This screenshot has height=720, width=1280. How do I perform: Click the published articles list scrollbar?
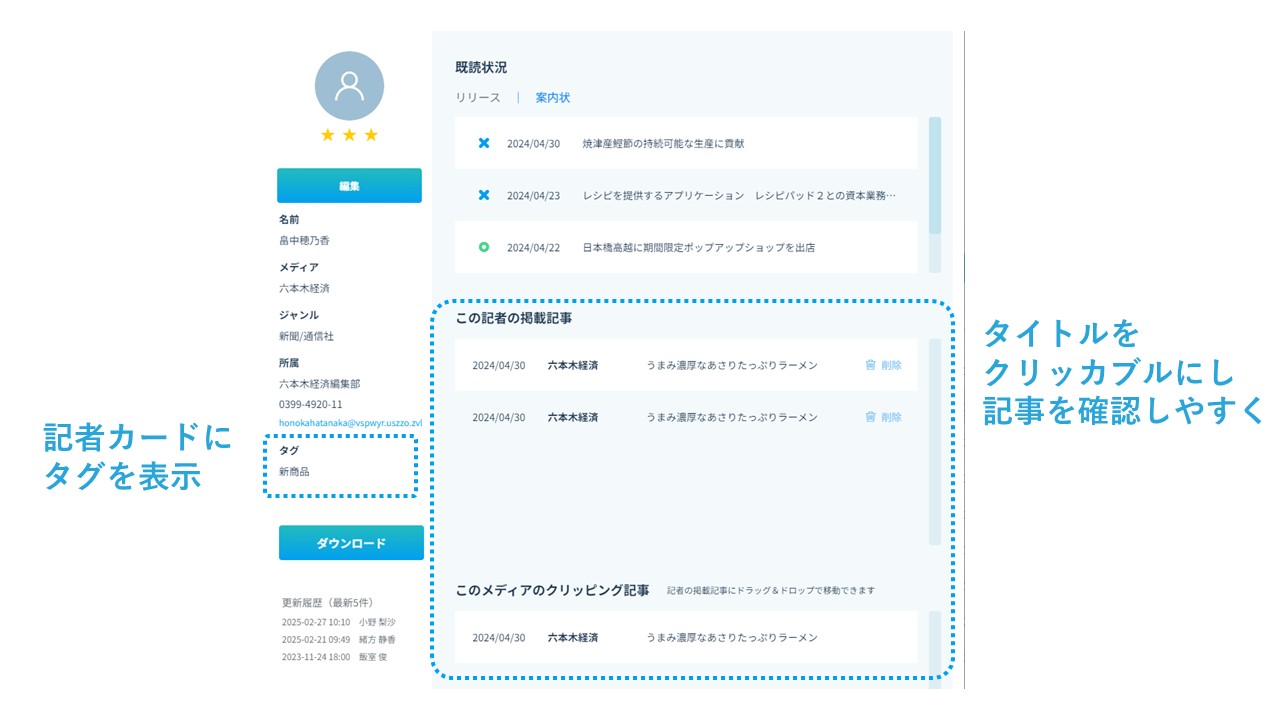click(935, 440)
